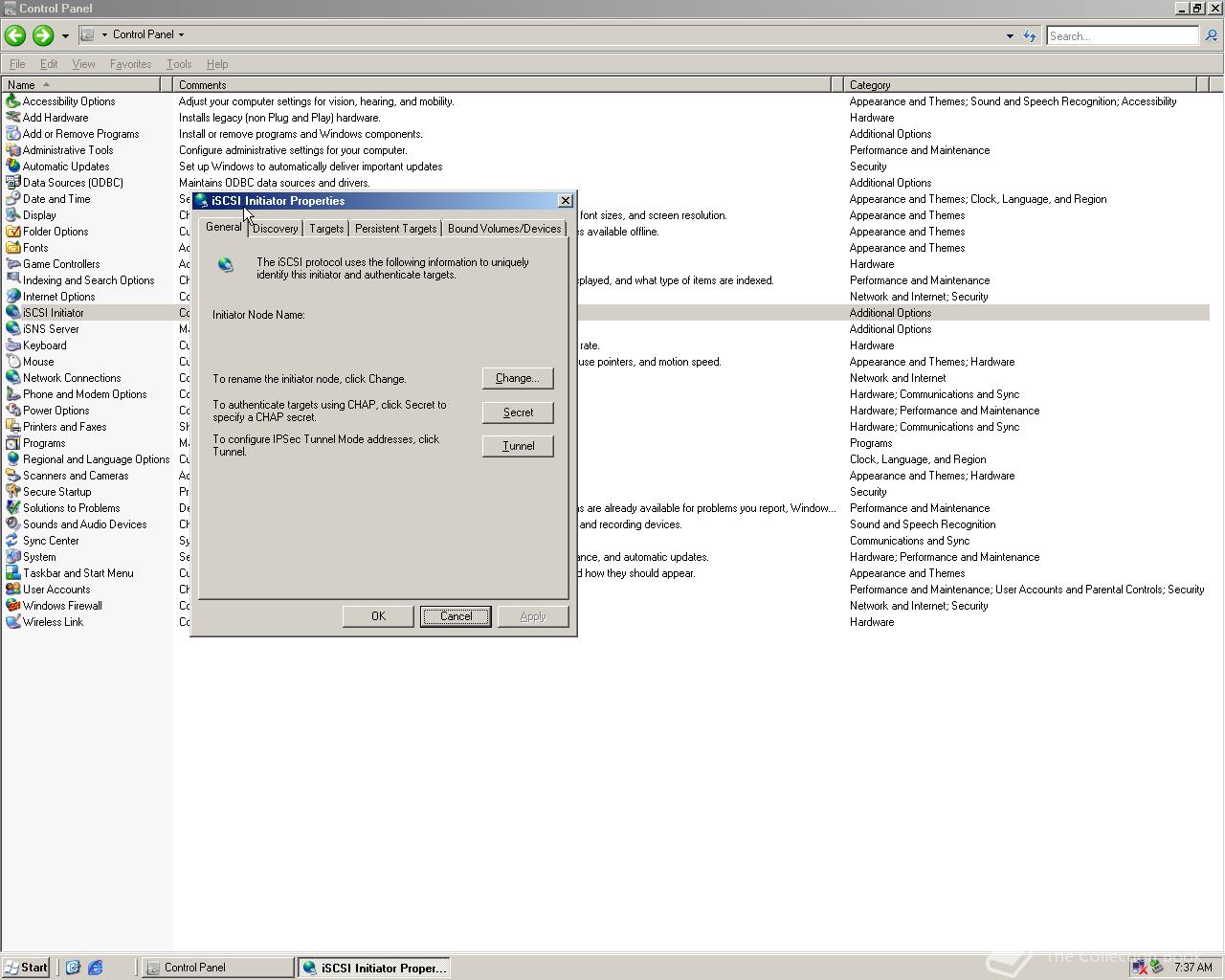Open the Edit menu
The image size is (1225, 980).
(x=49, y=64)
